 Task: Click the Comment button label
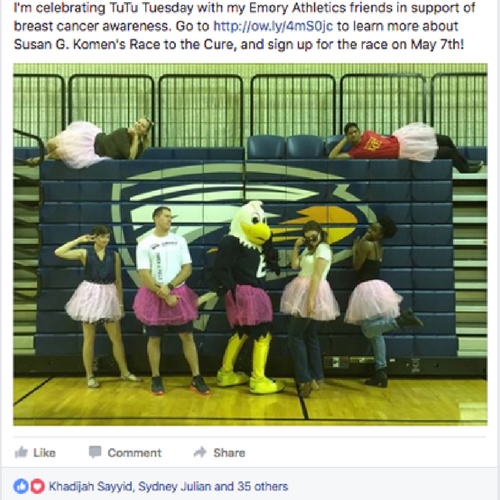(x=134, y=453)
